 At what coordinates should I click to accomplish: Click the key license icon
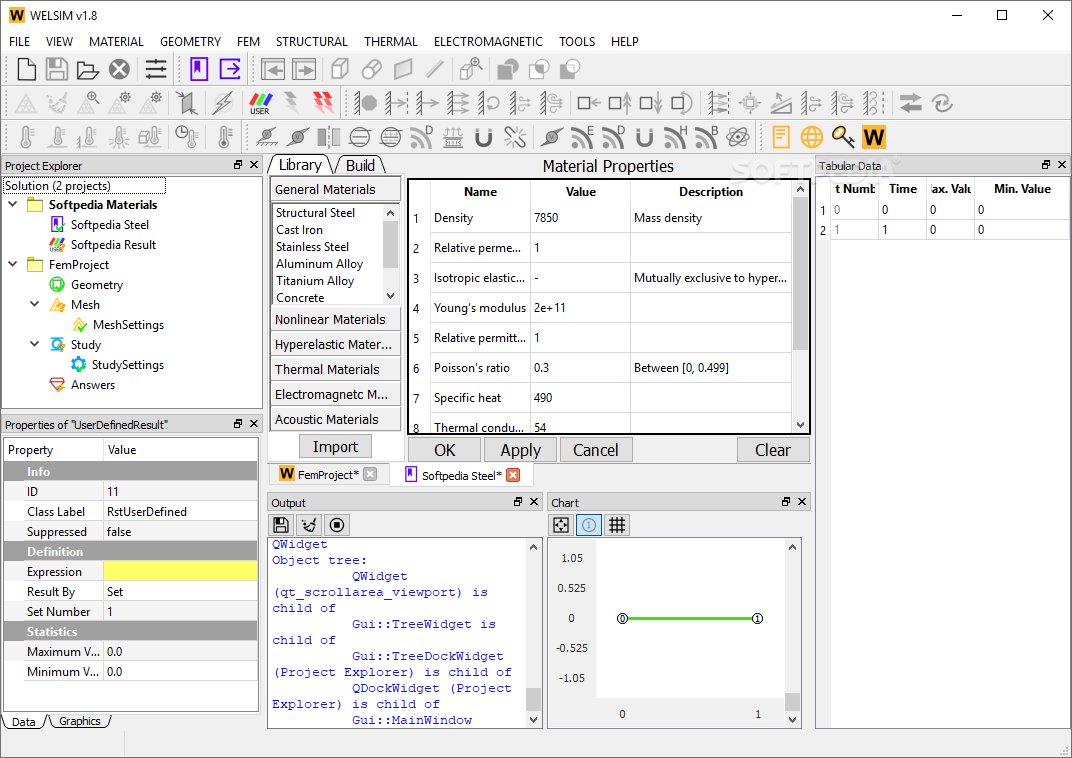click(843, 137)
